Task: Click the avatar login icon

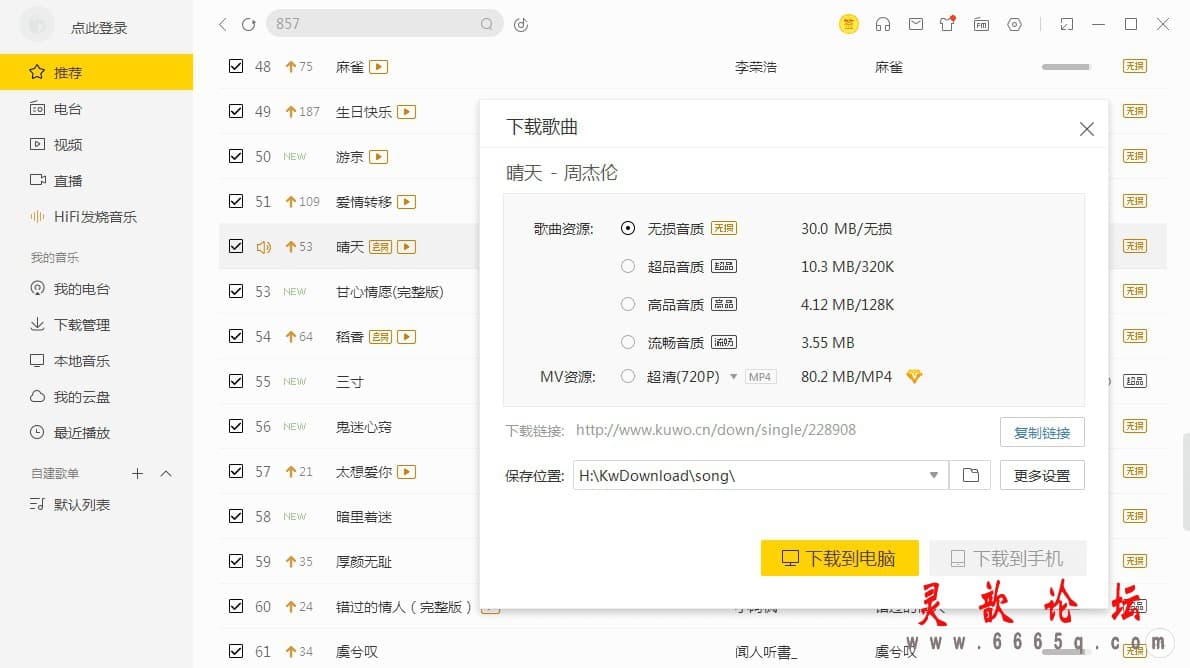Action: (36, 26)
